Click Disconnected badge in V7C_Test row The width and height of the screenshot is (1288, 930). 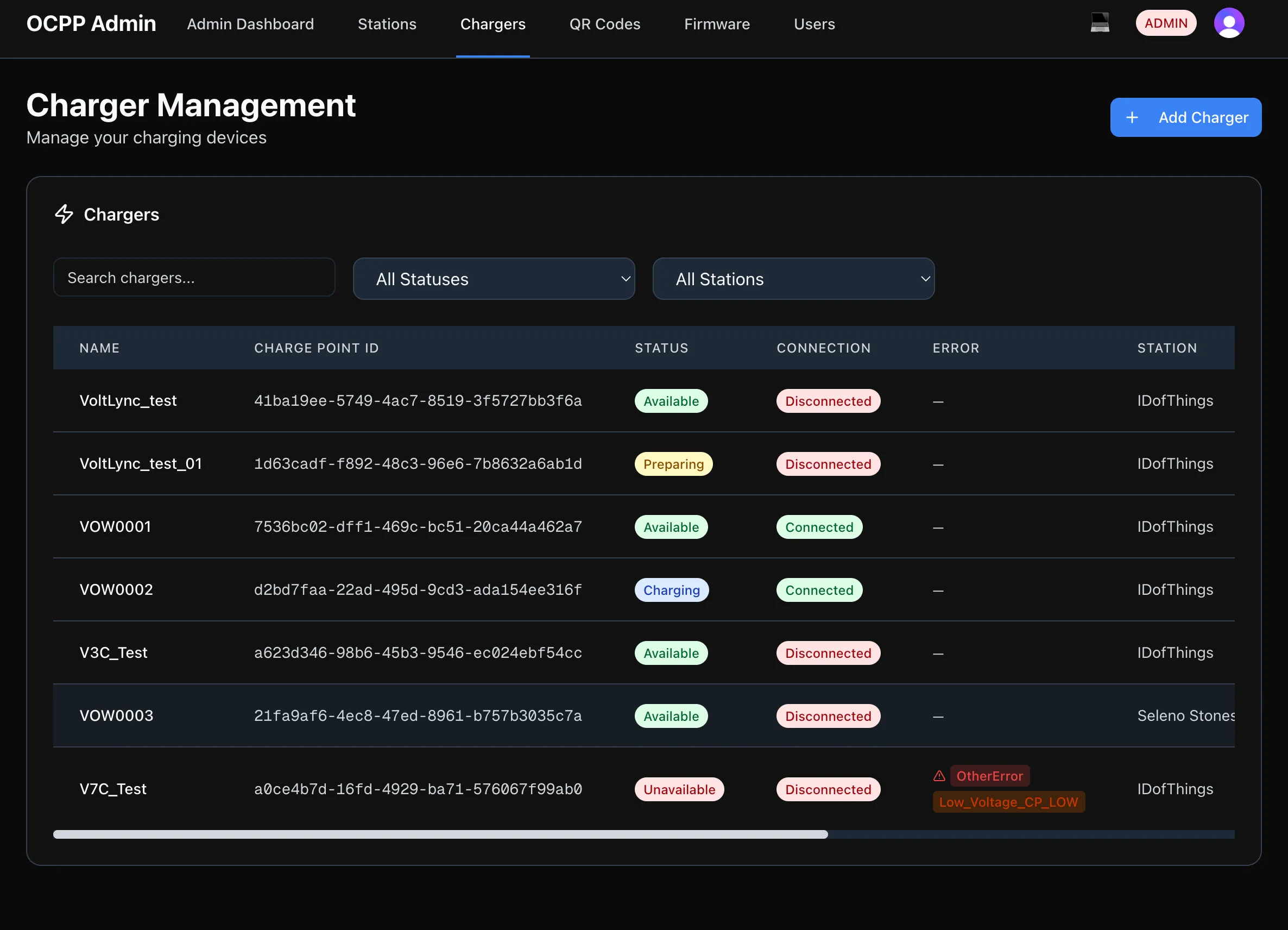829,790
